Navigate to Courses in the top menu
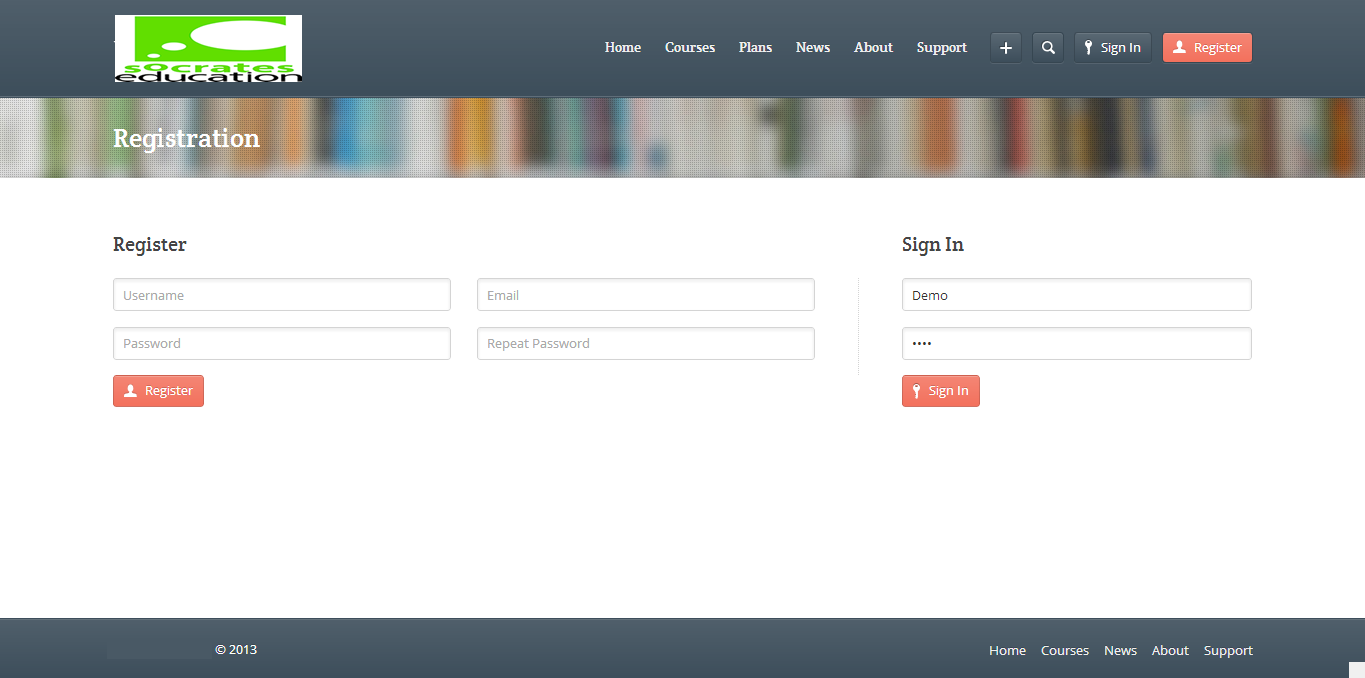The image size is (1365, 678). (x=689, y=47)
